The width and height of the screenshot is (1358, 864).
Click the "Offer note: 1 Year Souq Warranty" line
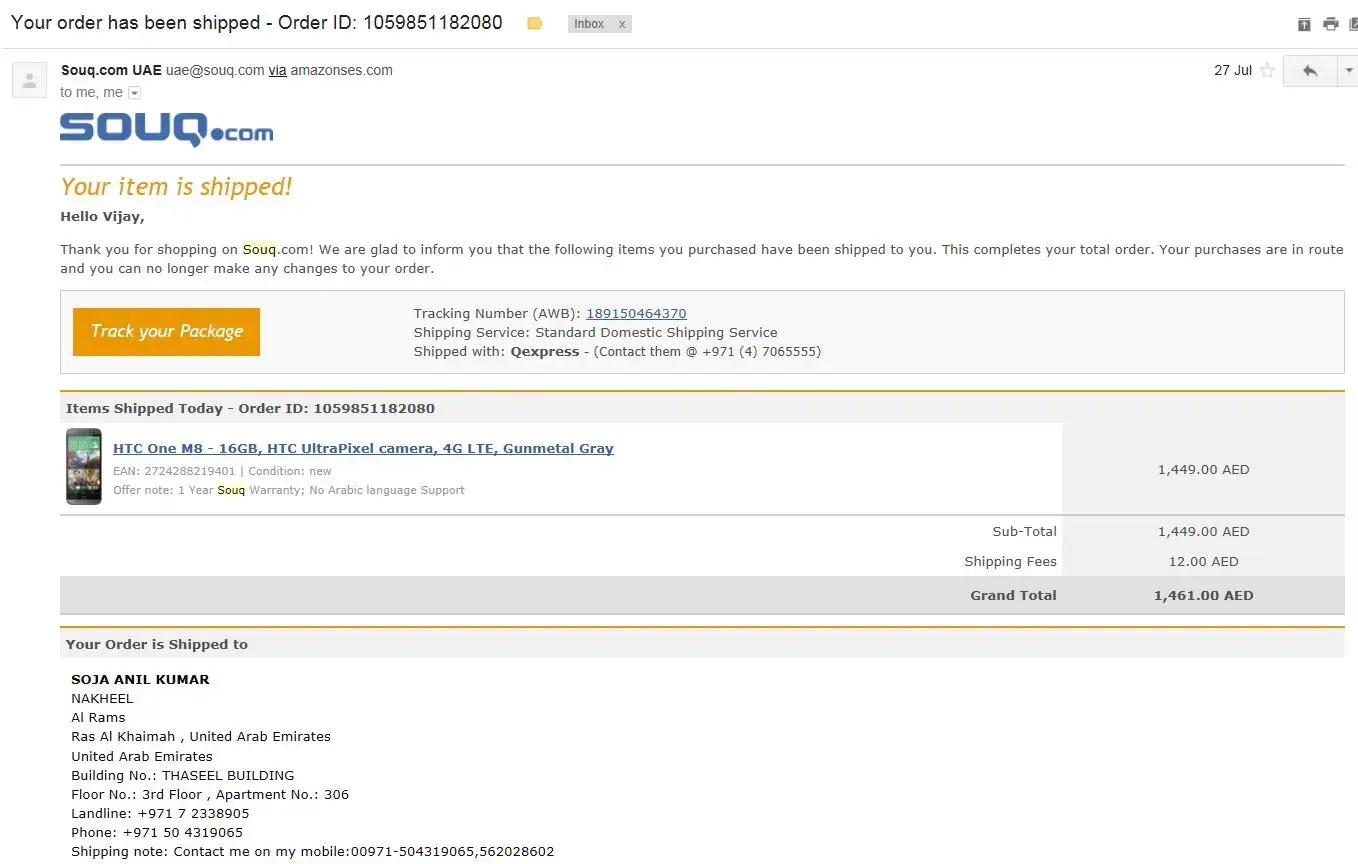coord(289,490)
